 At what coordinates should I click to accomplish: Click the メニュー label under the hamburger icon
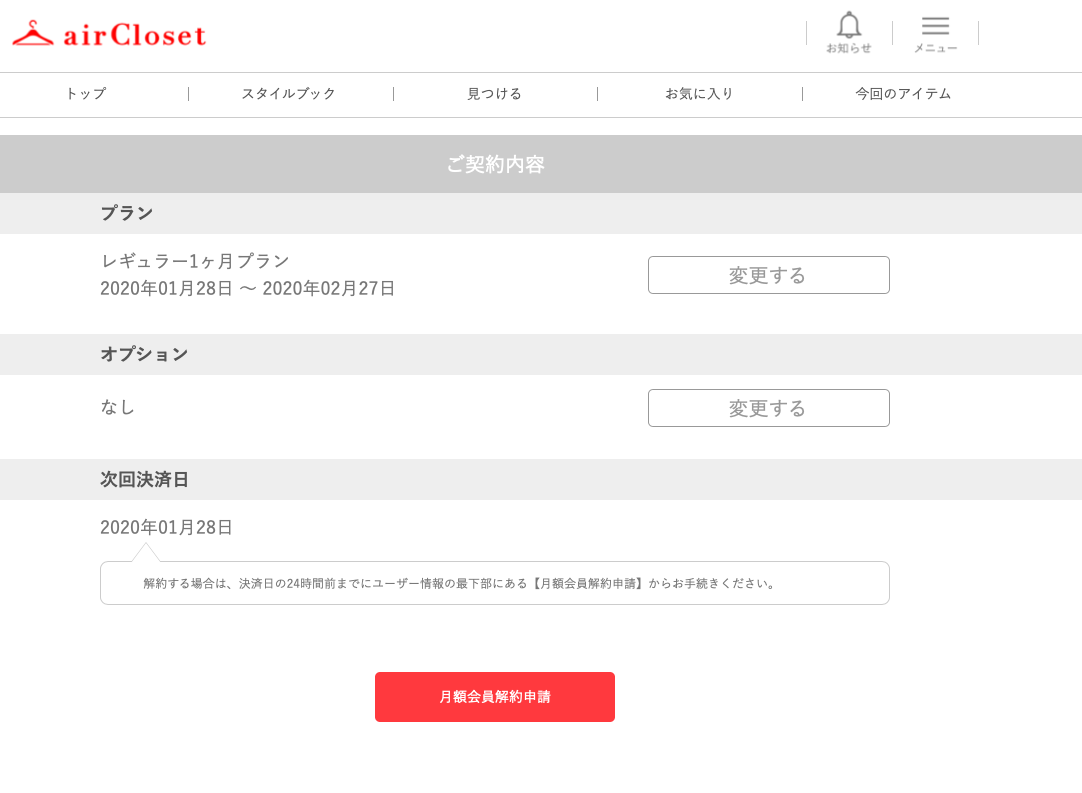pyautogui.click(x=935, y=48)
